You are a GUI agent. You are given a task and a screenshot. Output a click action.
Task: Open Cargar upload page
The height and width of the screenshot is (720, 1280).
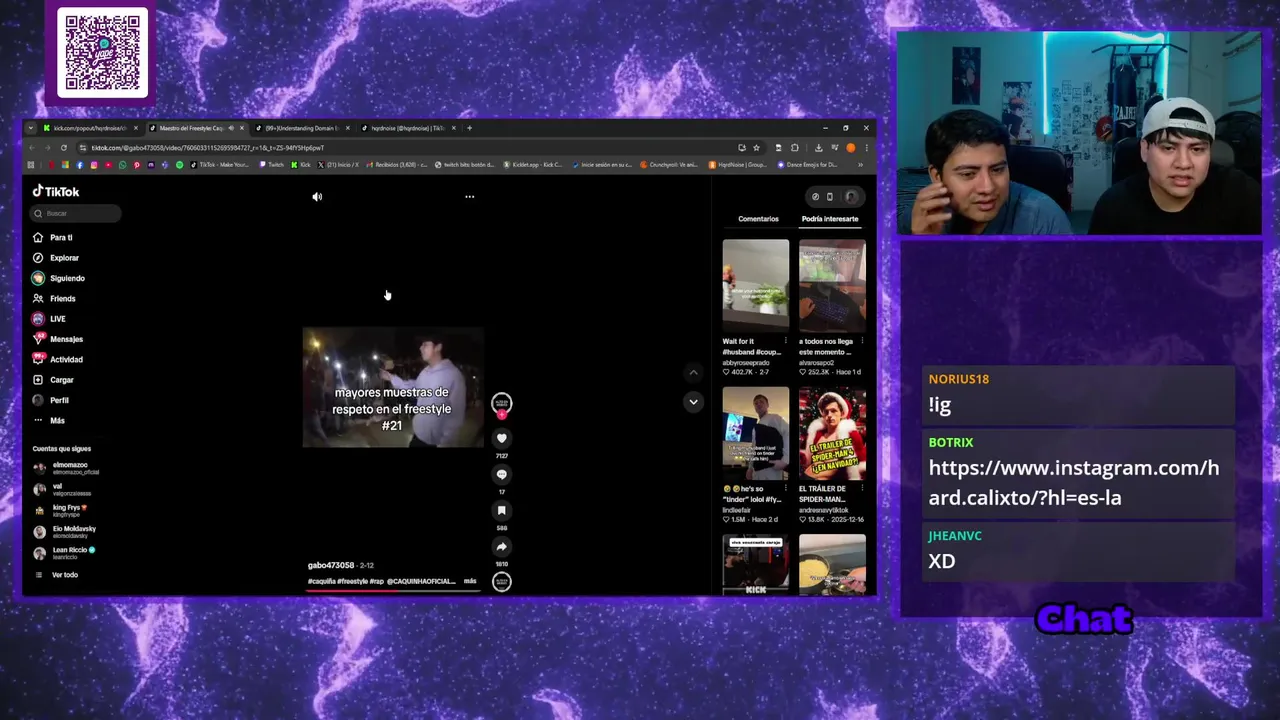click(x=54, y=380)
